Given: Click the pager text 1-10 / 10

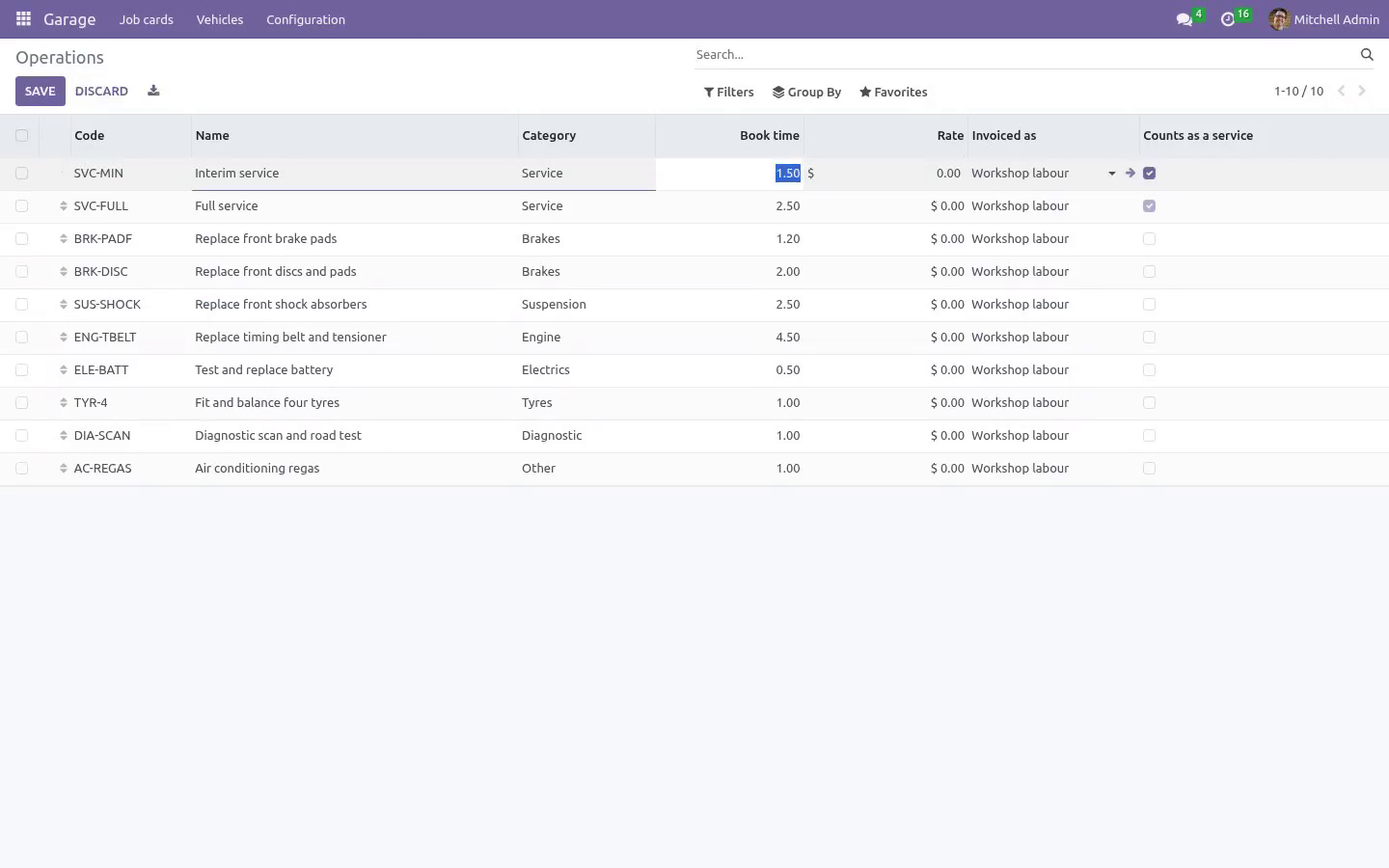Looking at the screenshot, I should [x=1298, y=92].
